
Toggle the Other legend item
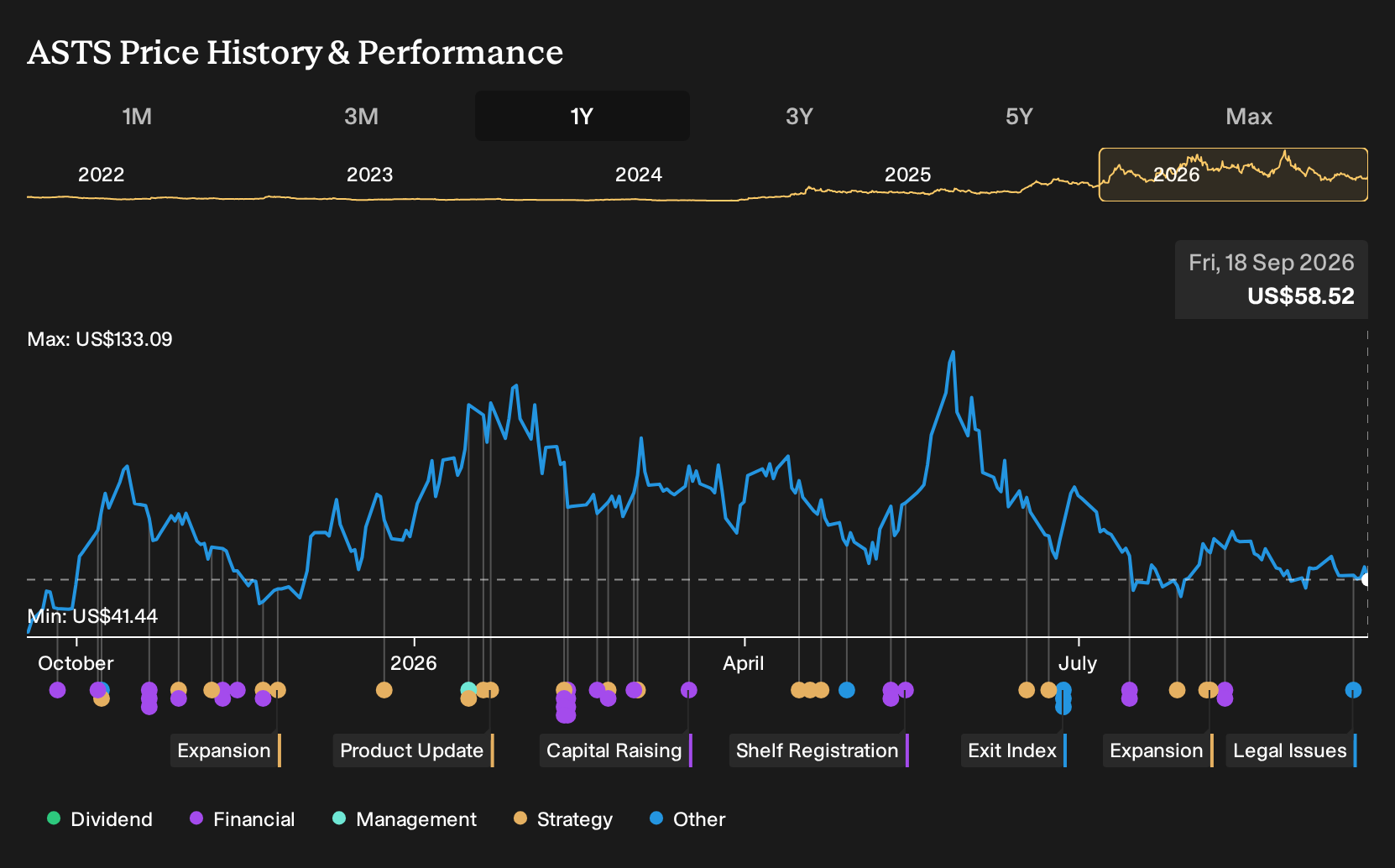(687, 819)
